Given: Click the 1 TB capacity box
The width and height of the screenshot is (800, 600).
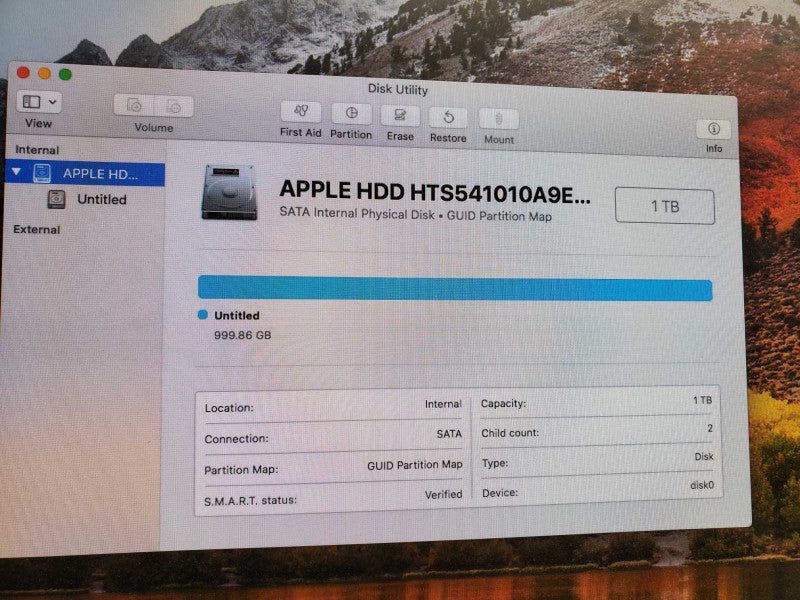Looking at the screenshot, I should coord(665,206).
